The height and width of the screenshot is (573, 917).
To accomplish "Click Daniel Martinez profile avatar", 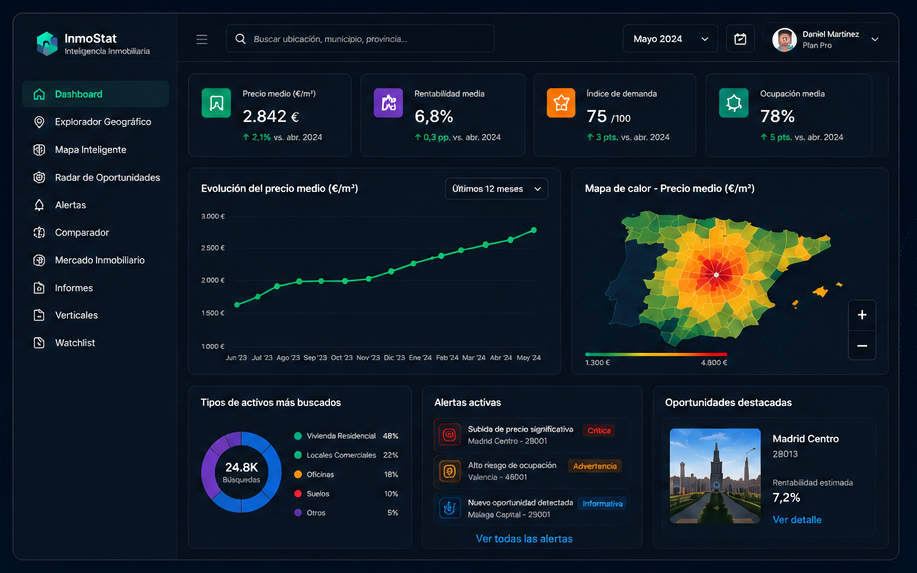I will pos(784,40).
